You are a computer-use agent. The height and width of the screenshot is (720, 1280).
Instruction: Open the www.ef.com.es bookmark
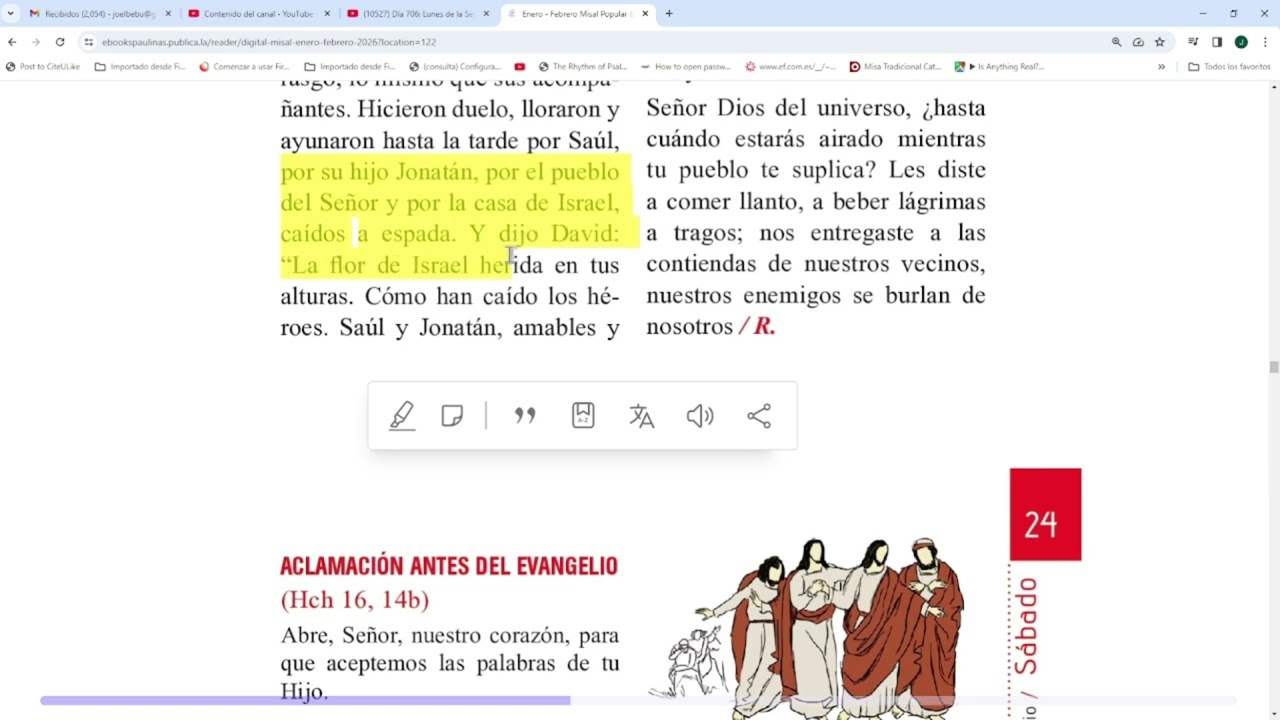[x=790, y=67]
